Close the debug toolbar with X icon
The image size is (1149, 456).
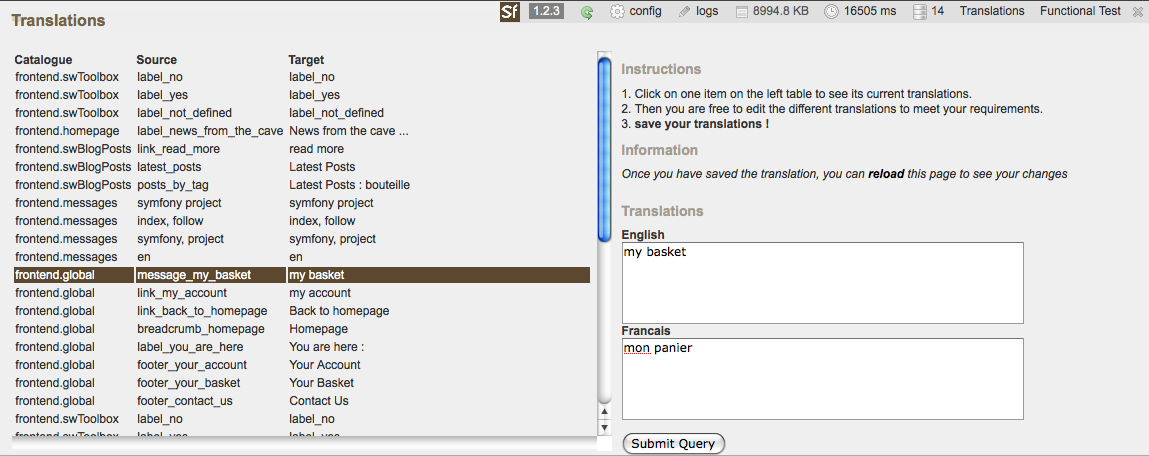tap(1139, 12)
